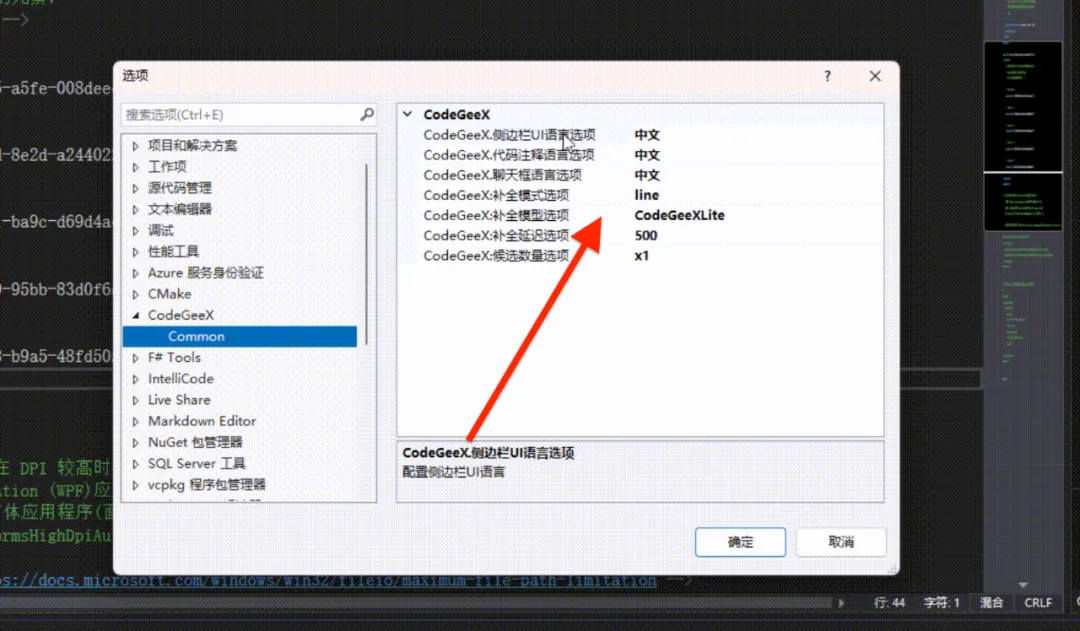
Task: Select the 调试 tree item
Action: click(160, 230)
